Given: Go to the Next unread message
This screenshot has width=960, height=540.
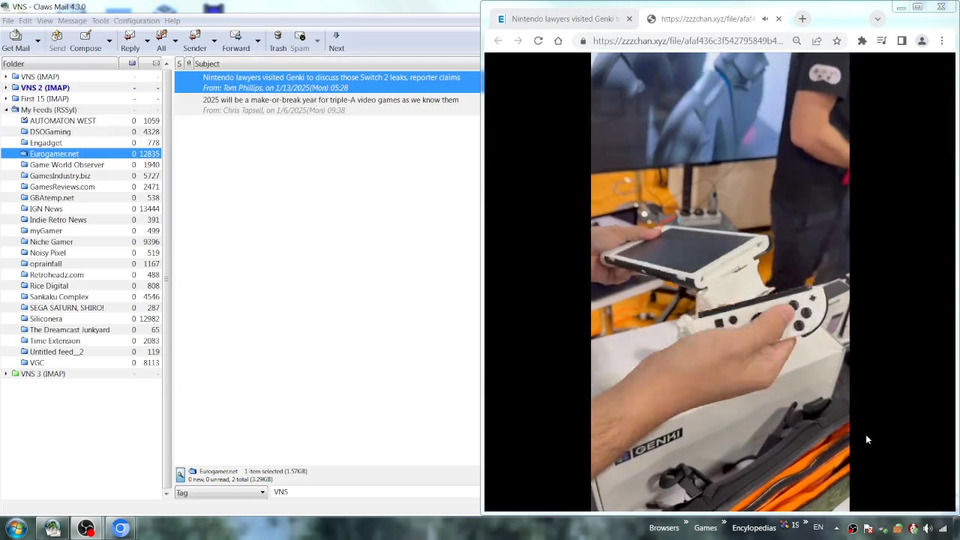Looking at the screenshot, I should click(336, 40).
